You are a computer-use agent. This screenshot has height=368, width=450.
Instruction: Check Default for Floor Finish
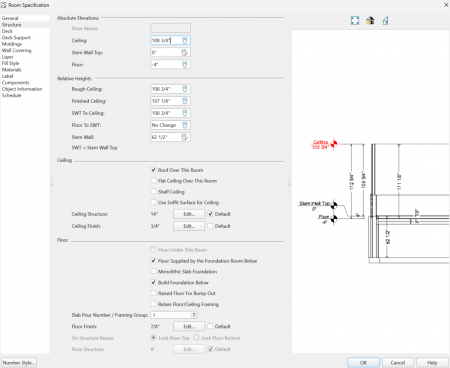click(x=210, y=326)
